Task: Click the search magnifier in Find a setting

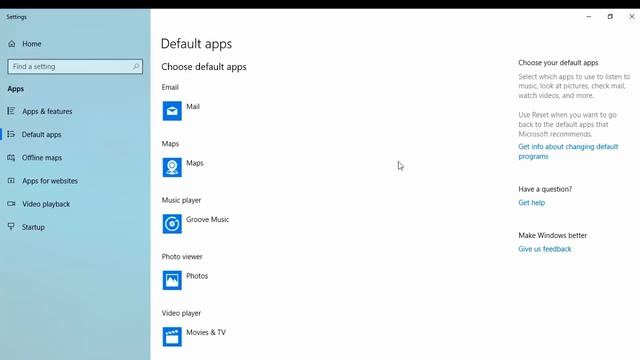Action: [x=136, y=66]
